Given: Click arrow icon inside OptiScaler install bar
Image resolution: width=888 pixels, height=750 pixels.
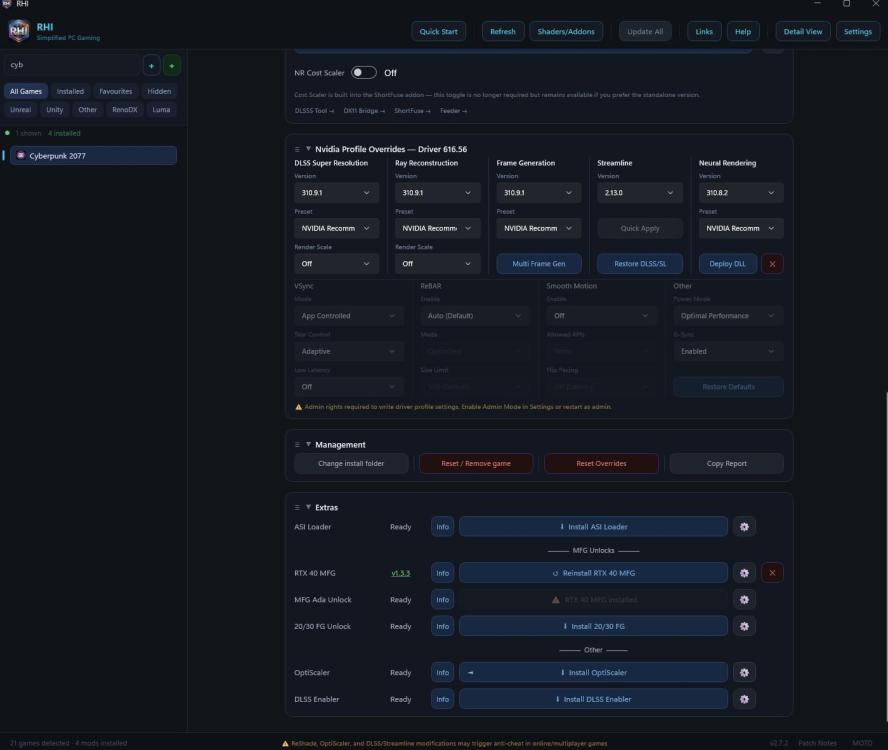Looking at the screenshot, I should click(471, 672).
